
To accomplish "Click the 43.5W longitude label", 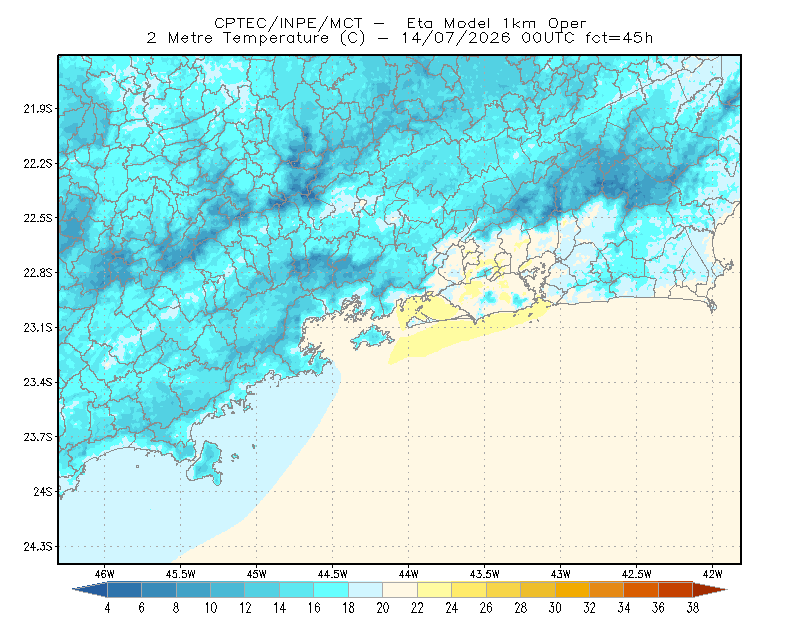I will [x=485, y=574].
